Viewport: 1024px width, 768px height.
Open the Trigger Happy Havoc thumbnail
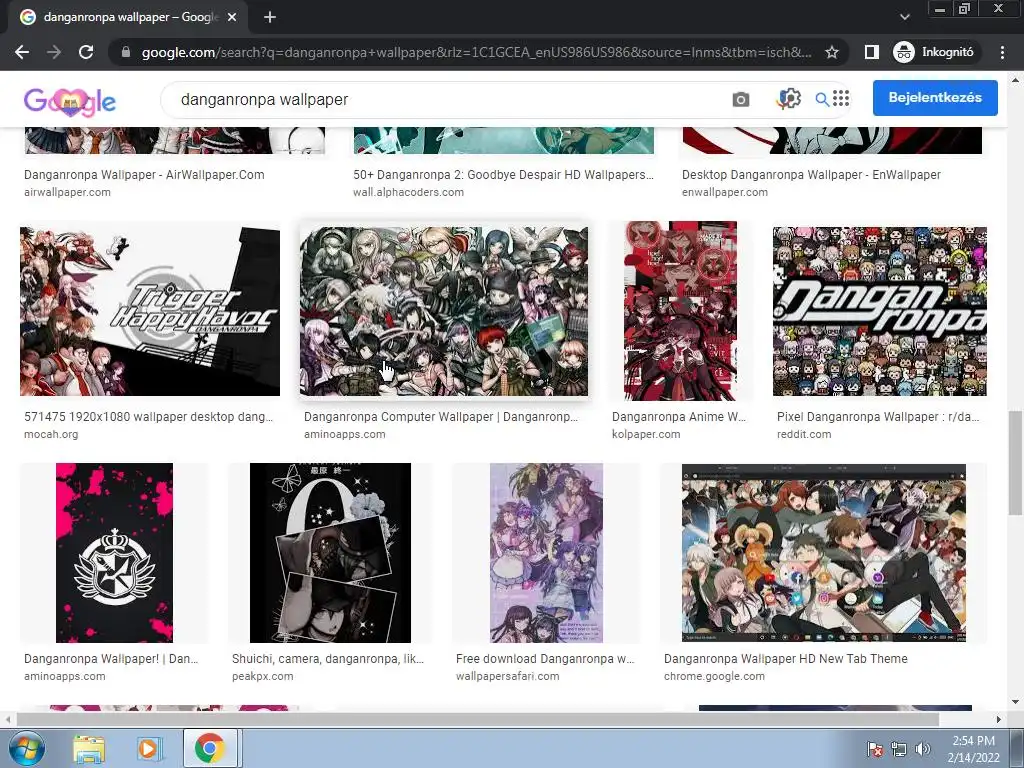(150, 312)
